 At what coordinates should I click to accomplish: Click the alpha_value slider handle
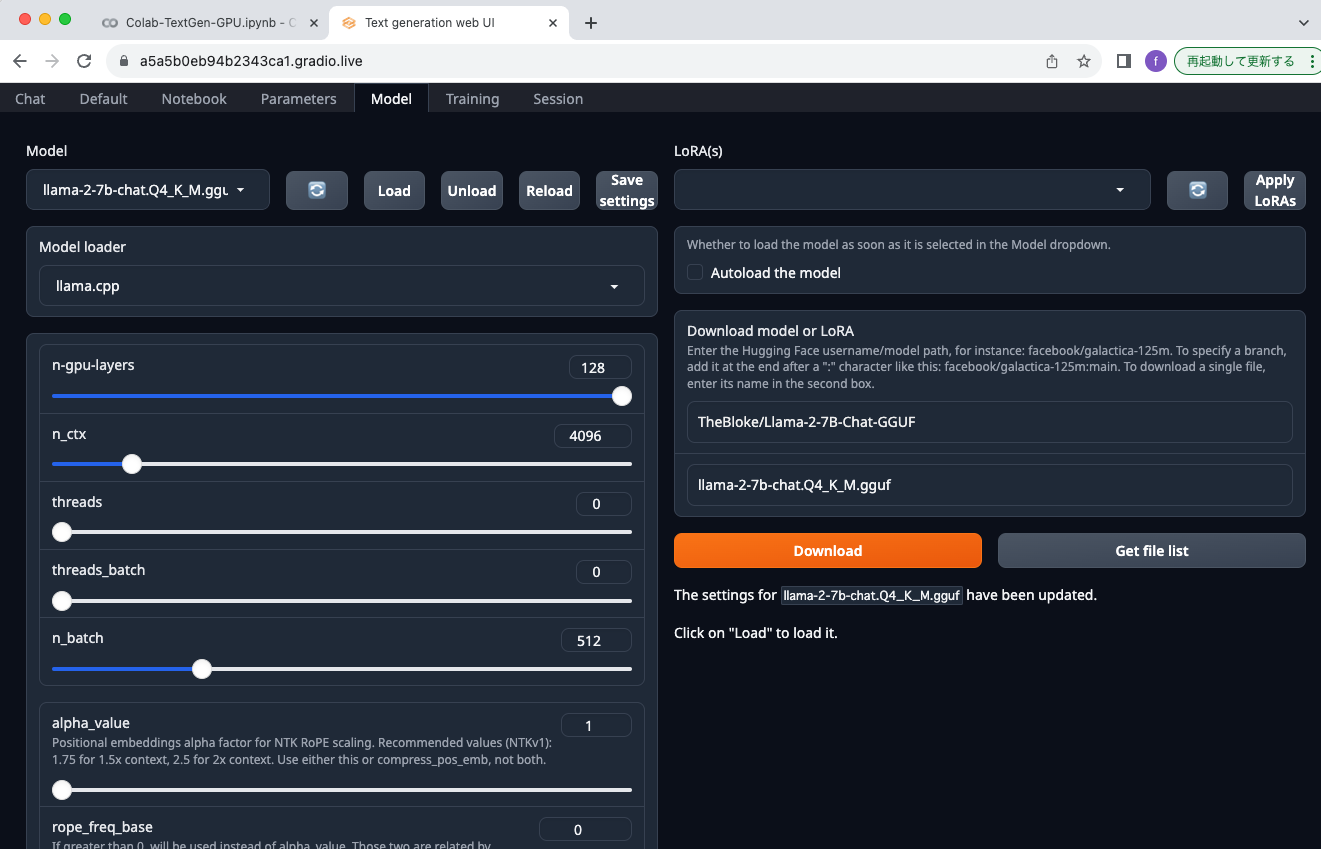pos(62,790)
